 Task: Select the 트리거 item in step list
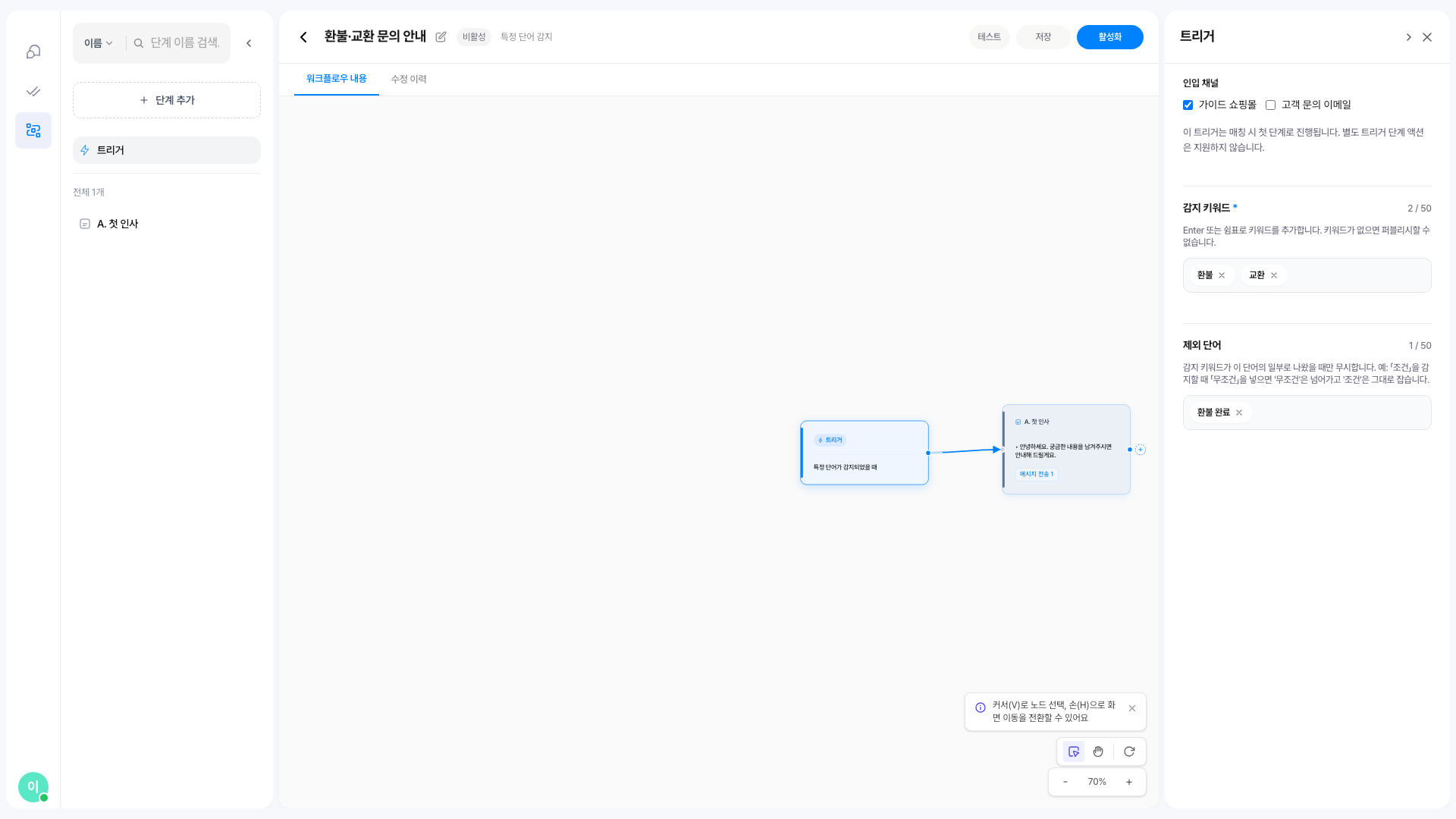167,150
